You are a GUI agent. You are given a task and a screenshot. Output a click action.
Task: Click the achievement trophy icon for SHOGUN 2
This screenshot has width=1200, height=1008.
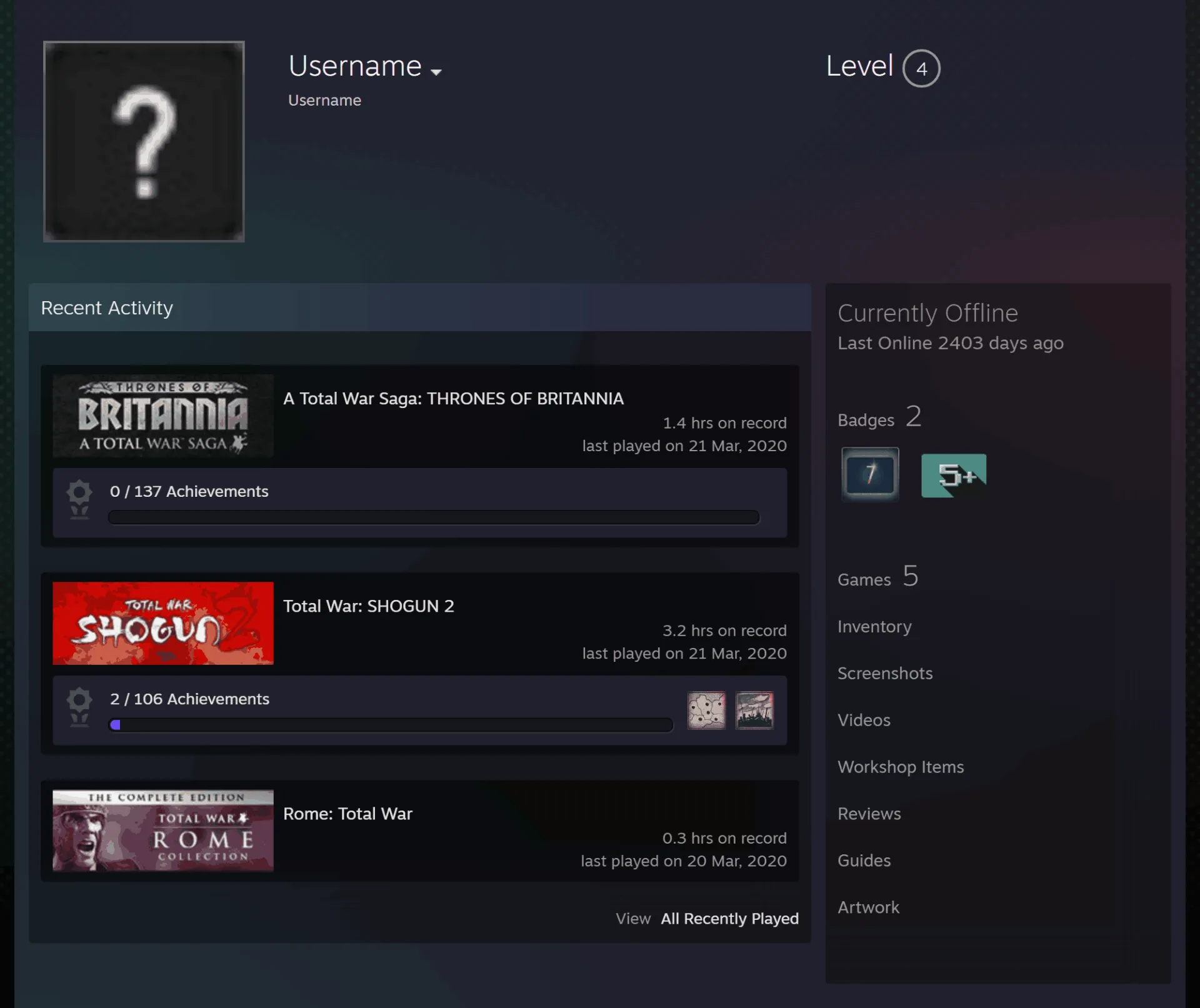pyautogui.click(x=79, y=707)
